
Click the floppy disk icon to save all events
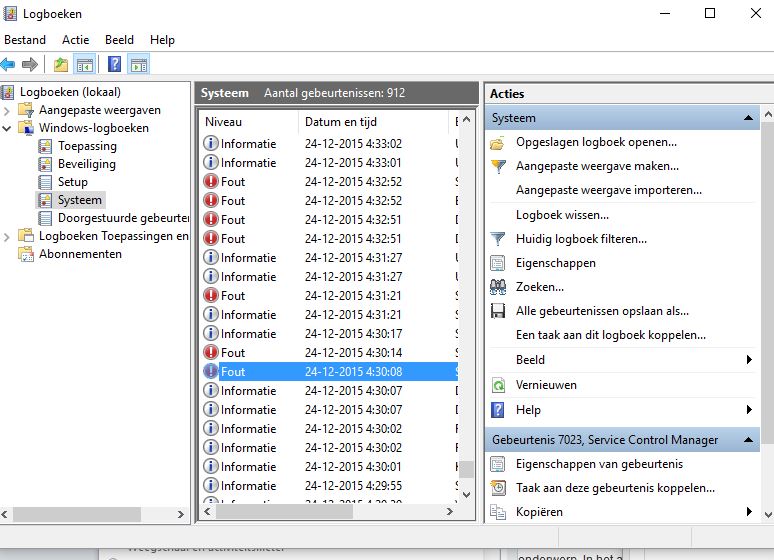(498, 311)
